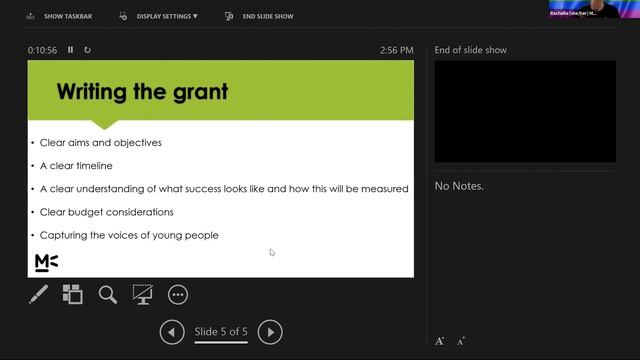Image resolution: width=640 pixels, height=360 pixels.
Task: Click 'Capturing the voices of young people'
Action: (129, 236)
